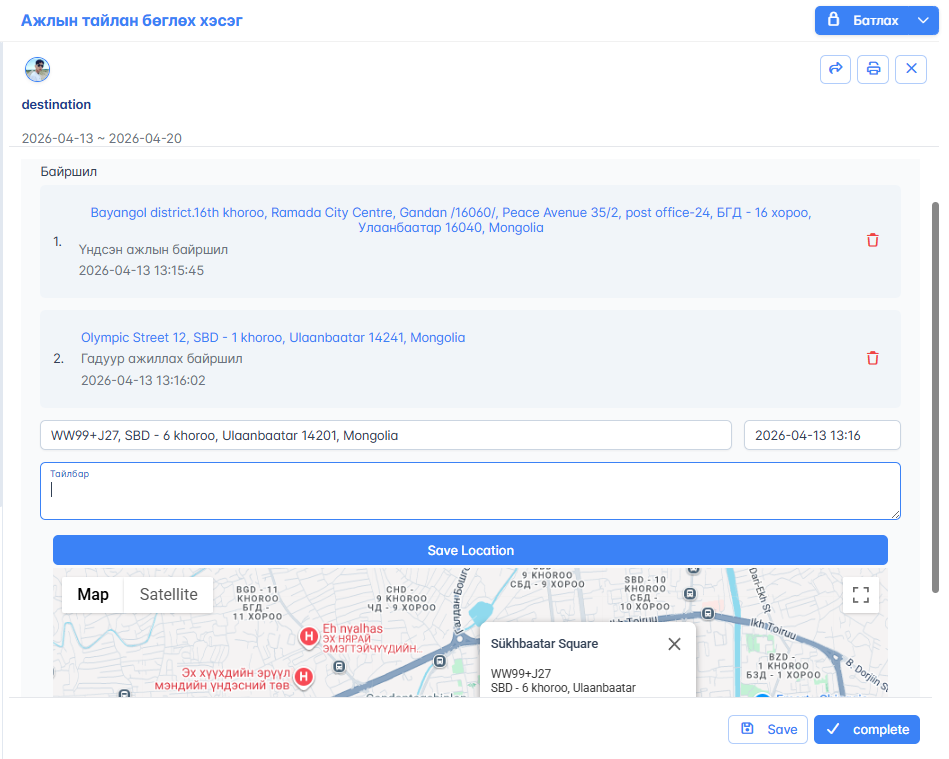Viewport: 949px width, 759px height.
Task: Toggle fullscreen map view icon
Action: (x=861, y=594)
